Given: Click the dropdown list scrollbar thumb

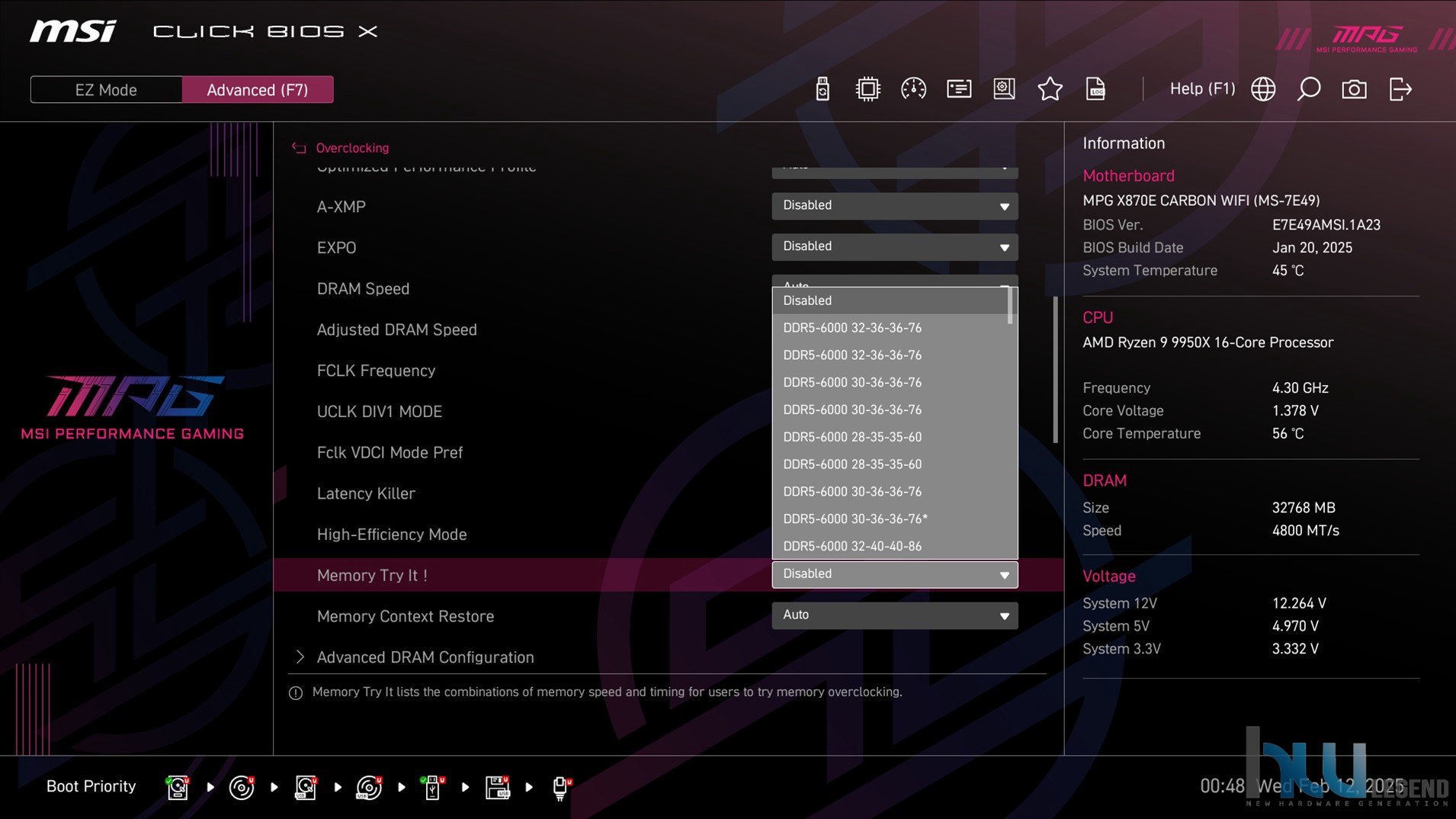Looking at the screenshot, I should (1011, 306).
